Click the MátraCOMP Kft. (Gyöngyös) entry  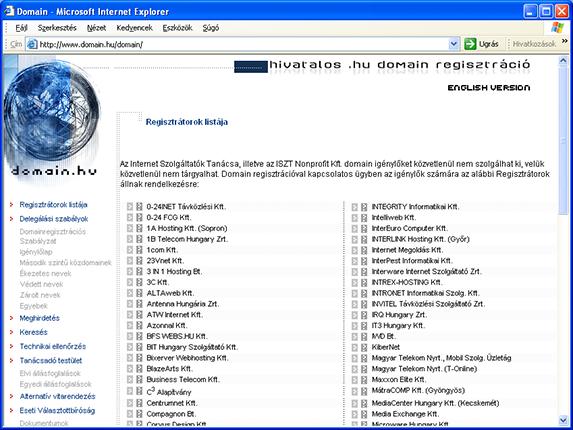418,391
